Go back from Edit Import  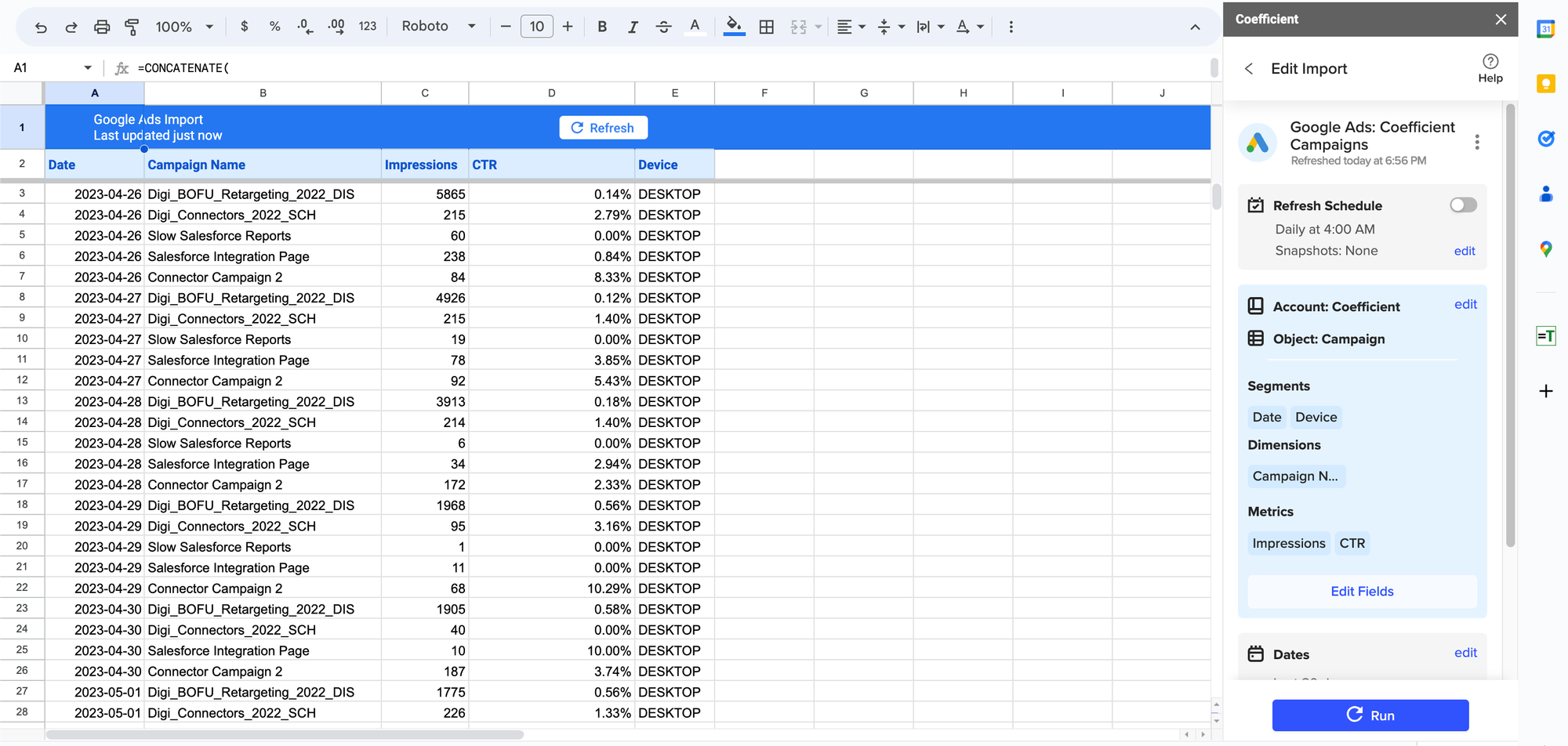(1249, 69)
